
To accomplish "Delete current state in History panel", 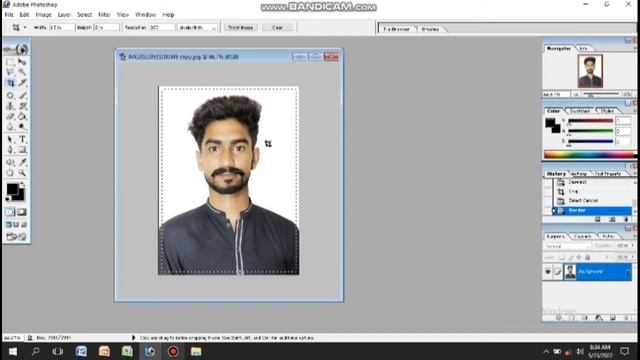I will tap(626, 220).
